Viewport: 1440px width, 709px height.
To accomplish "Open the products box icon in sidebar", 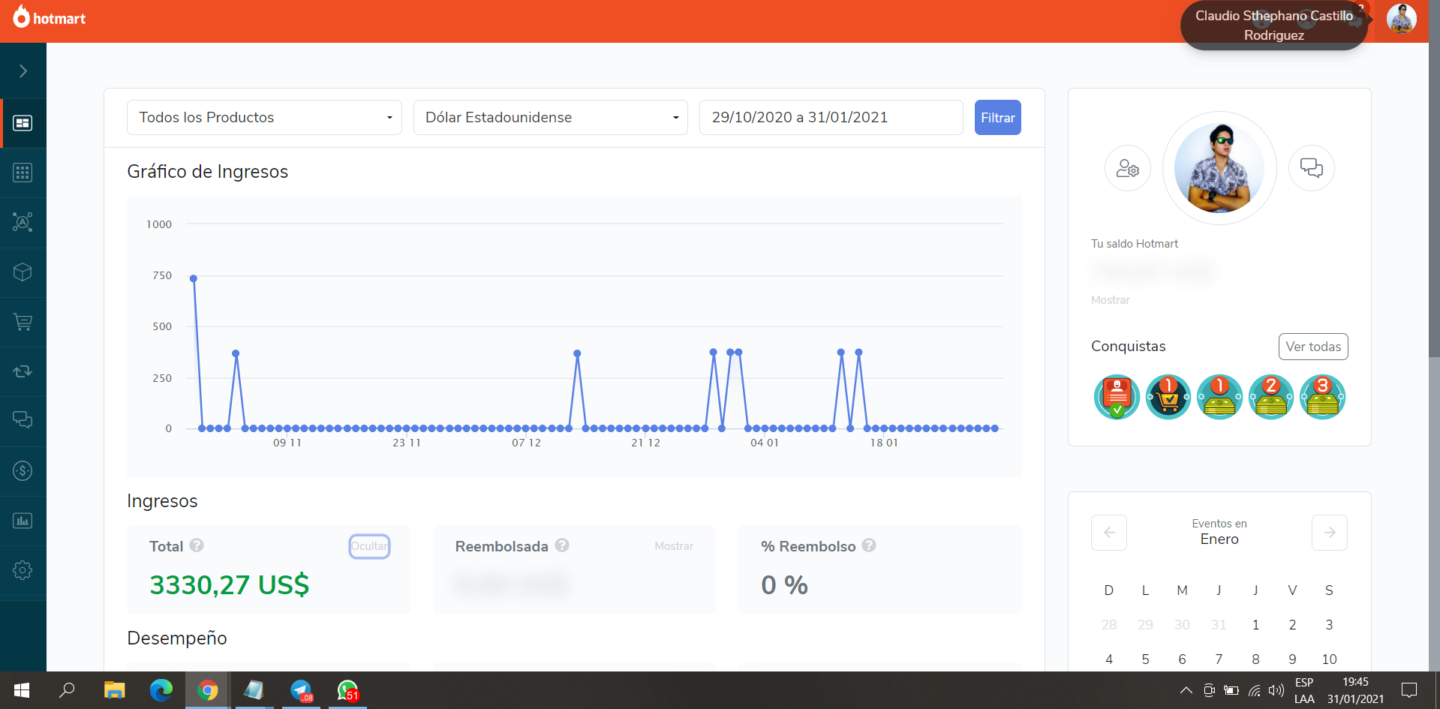I will tap(22, 272).
